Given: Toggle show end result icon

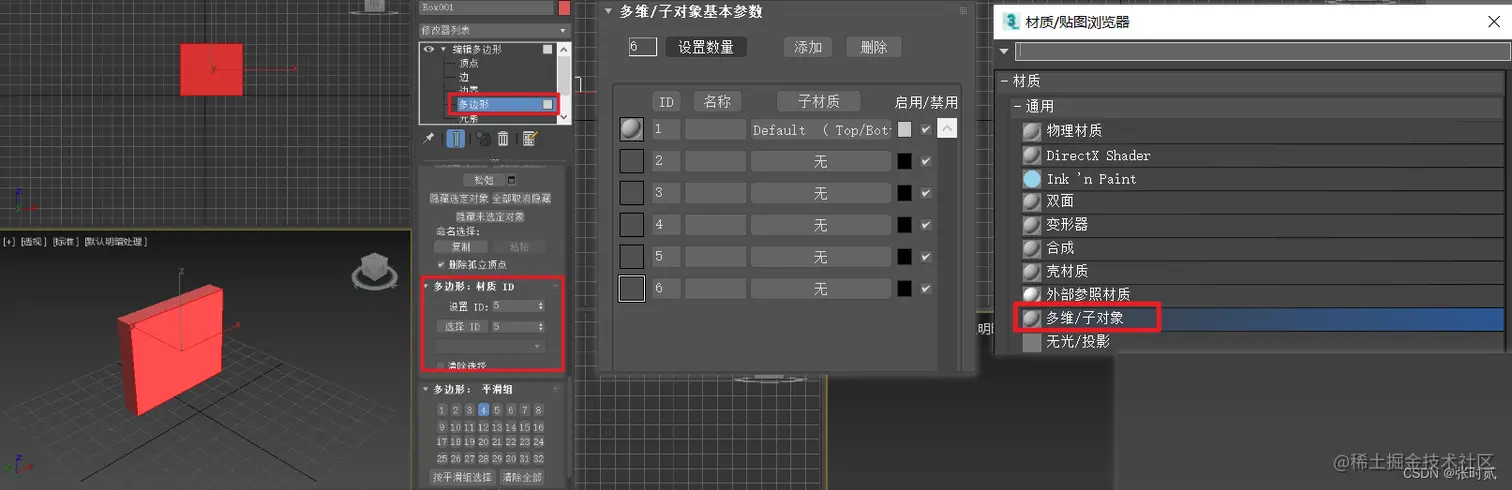Looking at the screenshot, I should 454,139.
